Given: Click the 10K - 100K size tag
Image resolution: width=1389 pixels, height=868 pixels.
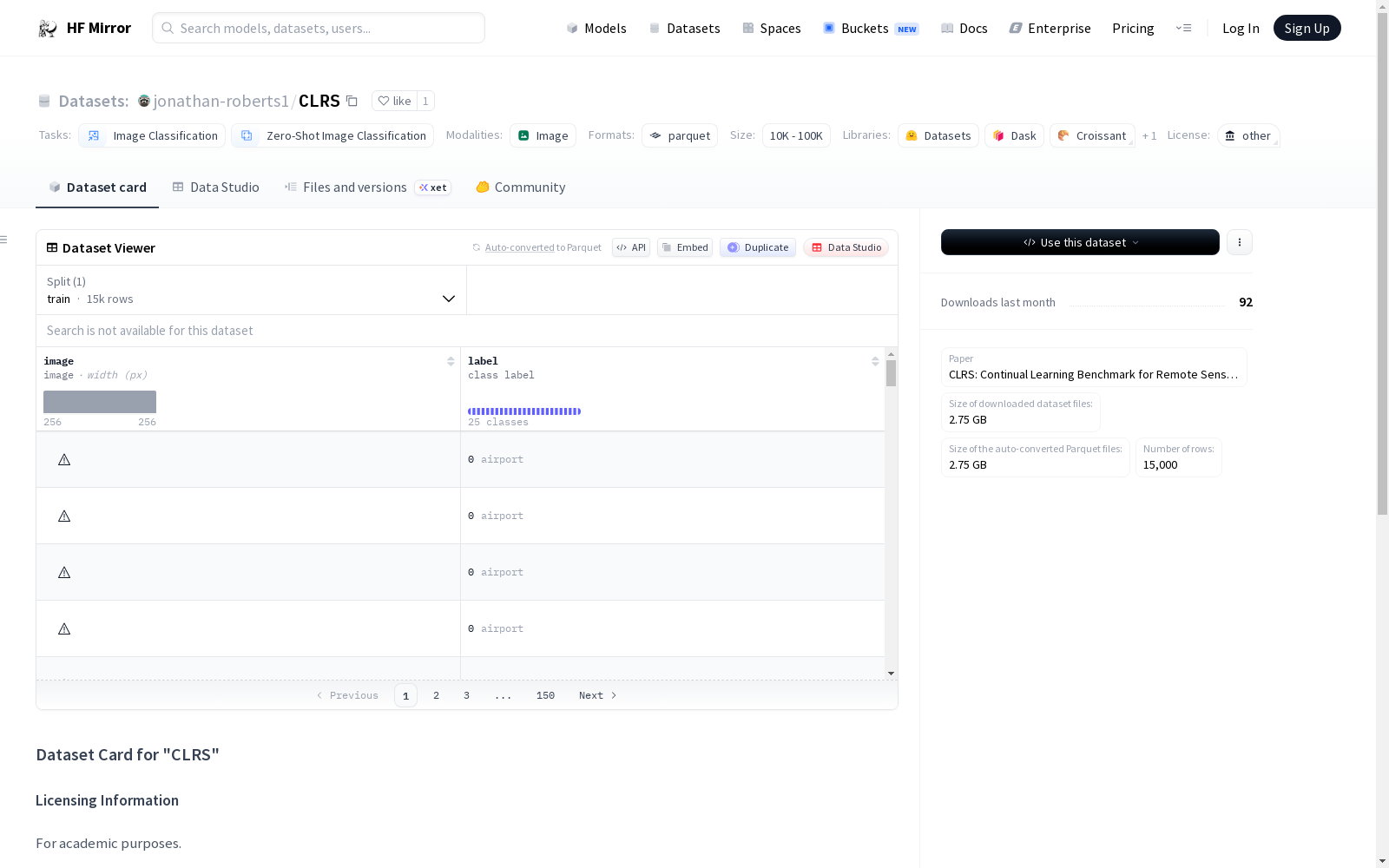Looking at the screenshot, I should coord(796,135).
